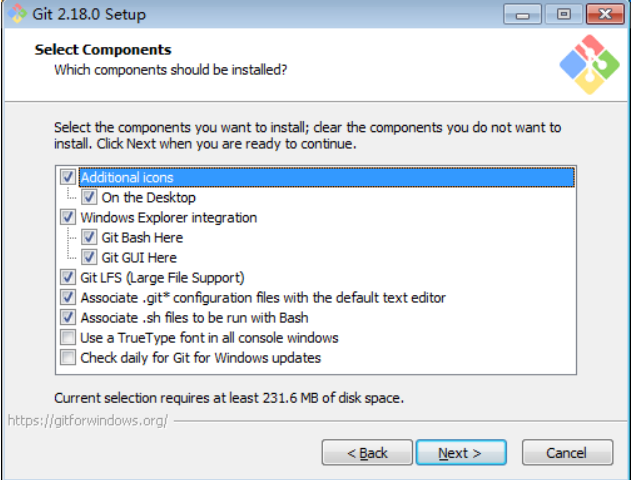Select the Additional icons tree row label
Image resolution: width=631 pixels, height=480 pixels.
127,177
